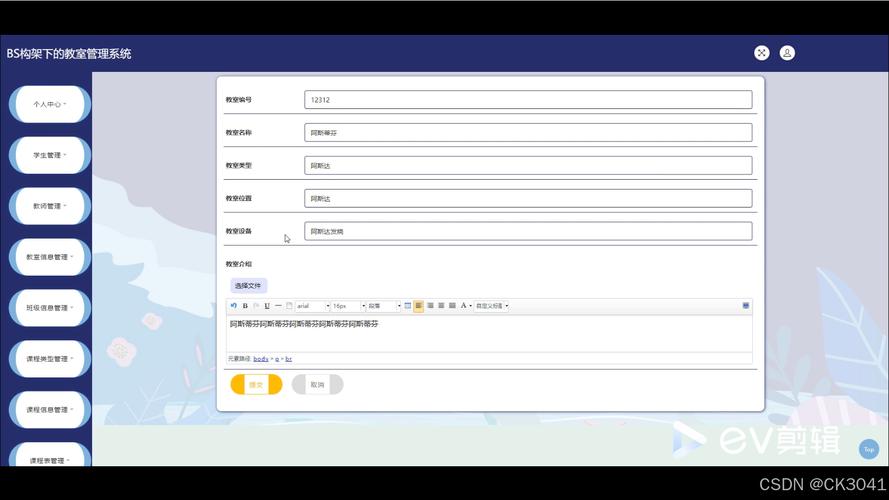The width and height of the screenshot is (889, 500).
Task: Click the br link in the element path
Action: (289, 359)
